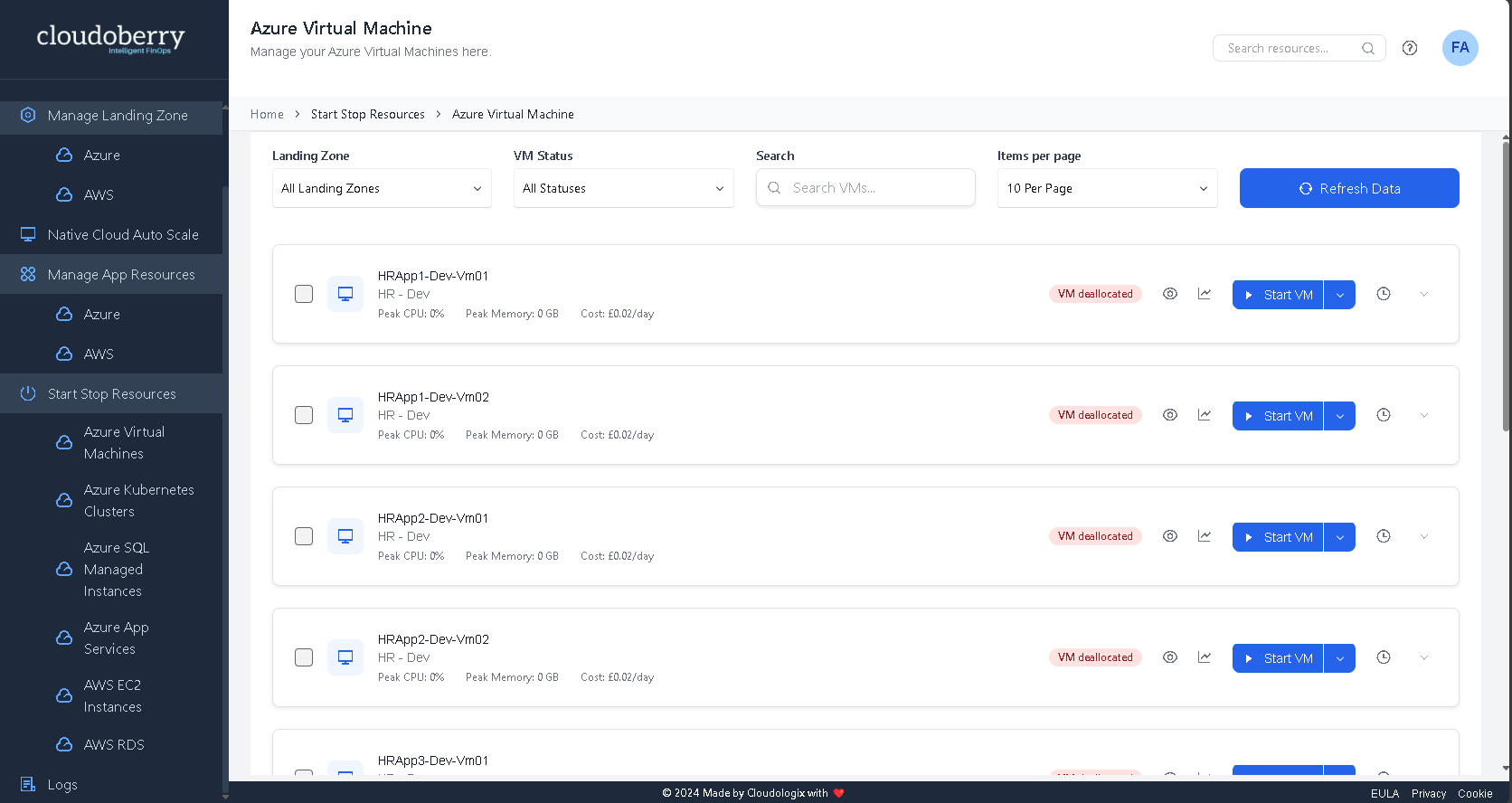Click the VM monitor icon for HRApp1-Dev-Vm01
The width and height of the screenshot is (1512, 803).
345,294
